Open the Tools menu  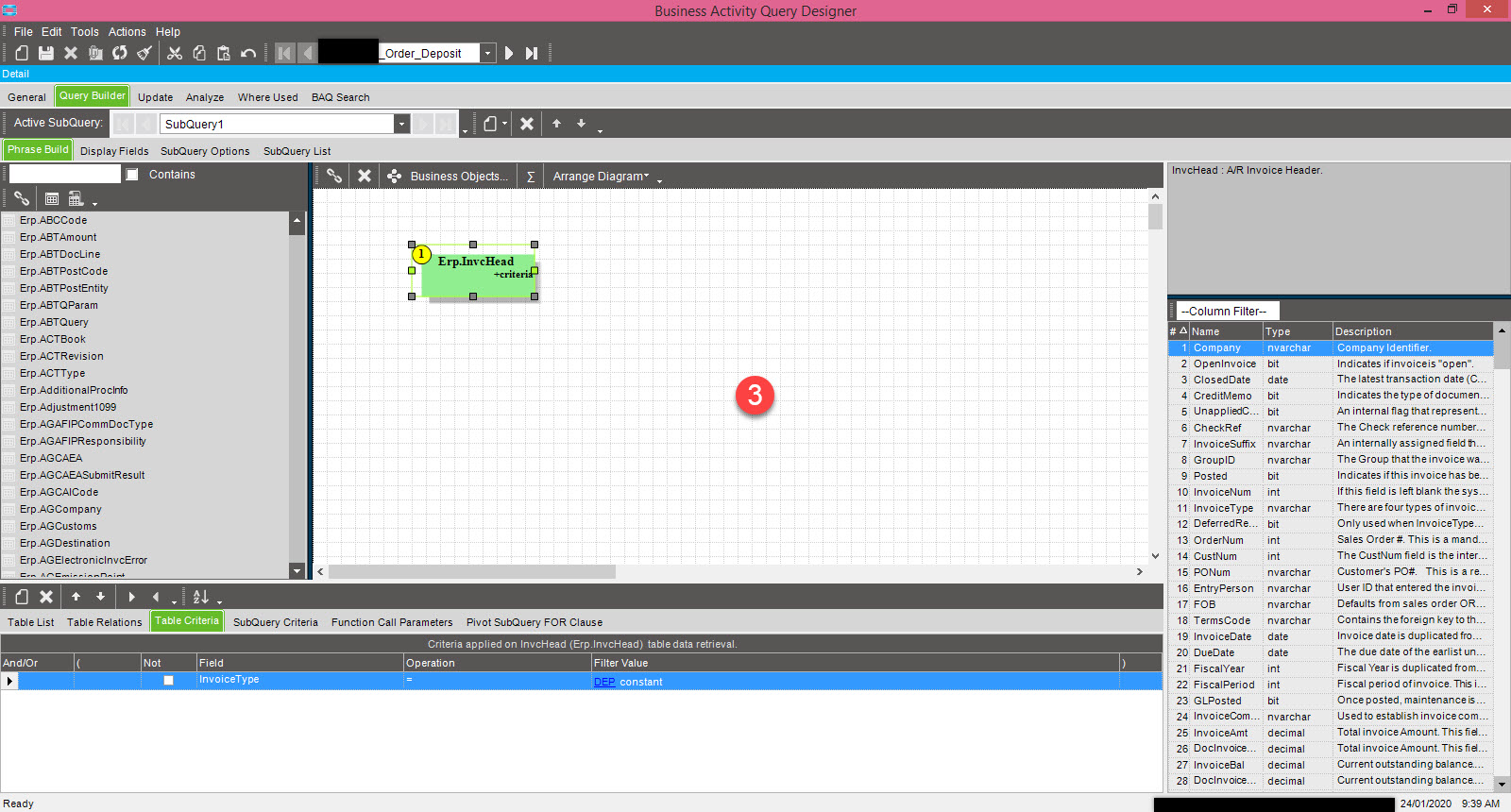pyautogui.click(x=85, y=31)
